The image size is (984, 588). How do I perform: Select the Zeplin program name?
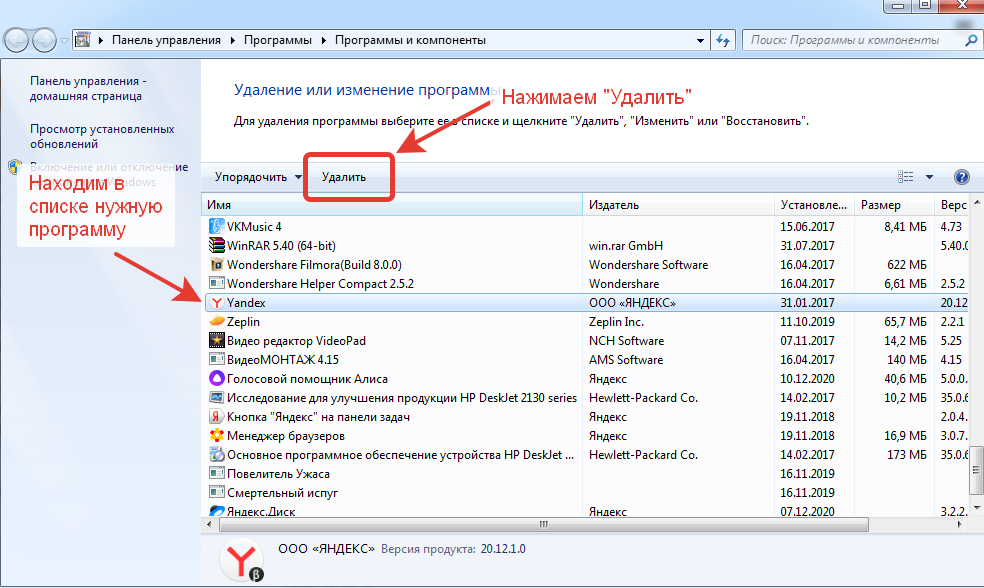(x=243, y=322)
